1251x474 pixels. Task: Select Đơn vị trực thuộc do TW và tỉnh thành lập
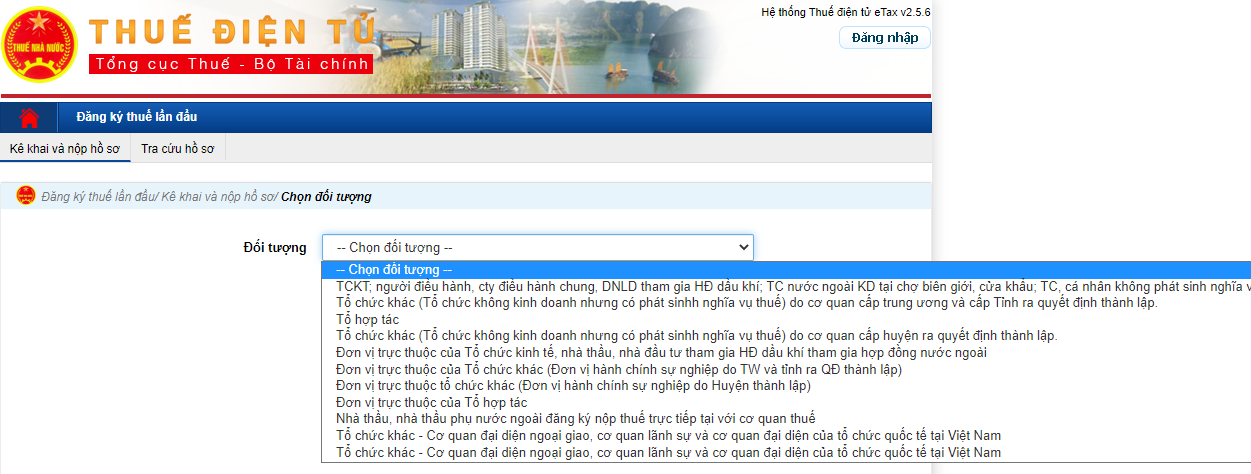coord(786,369)
